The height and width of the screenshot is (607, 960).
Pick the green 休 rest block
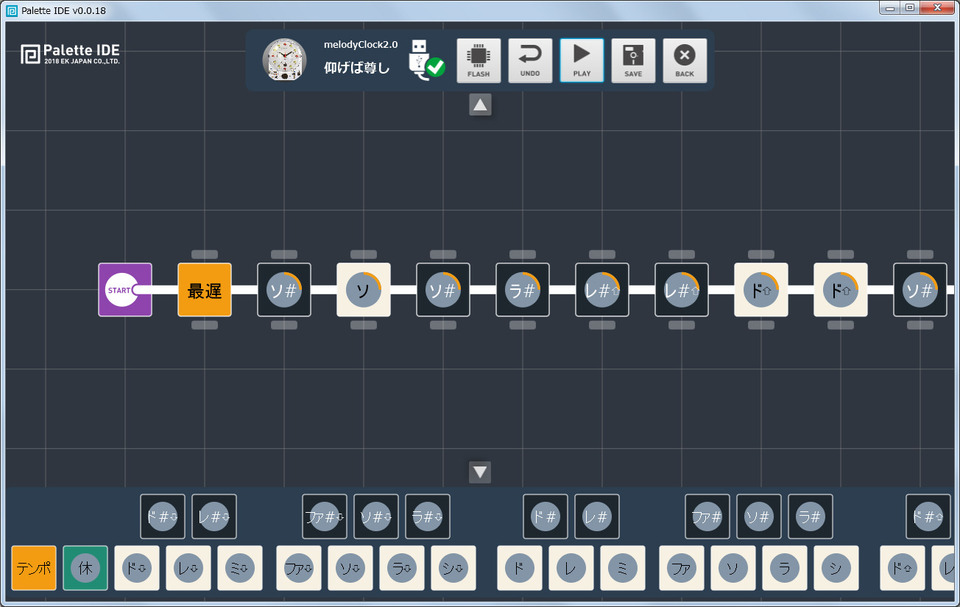(x=85, y=568)
